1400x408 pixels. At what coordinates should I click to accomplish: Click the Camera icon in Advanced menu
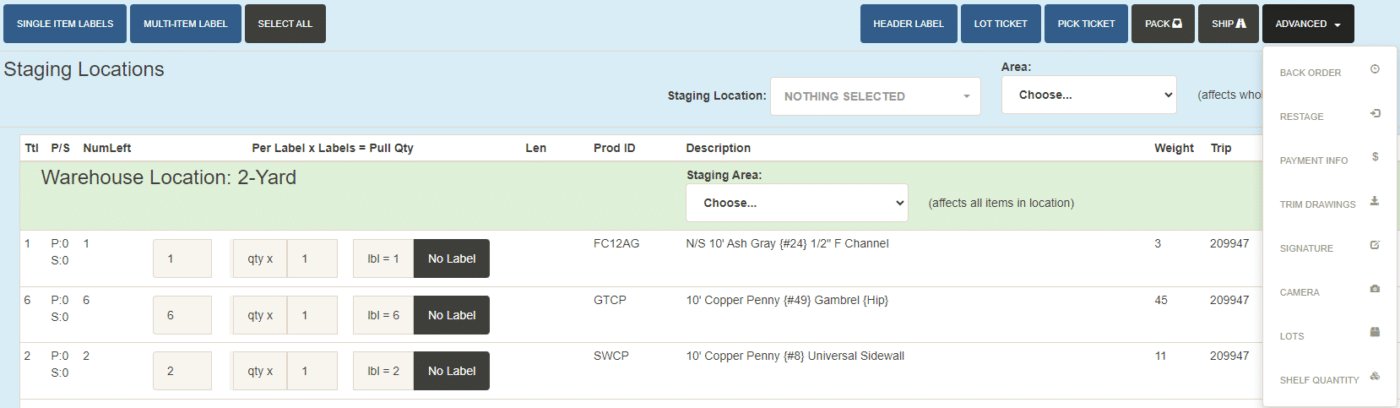tap(1375, 290)
